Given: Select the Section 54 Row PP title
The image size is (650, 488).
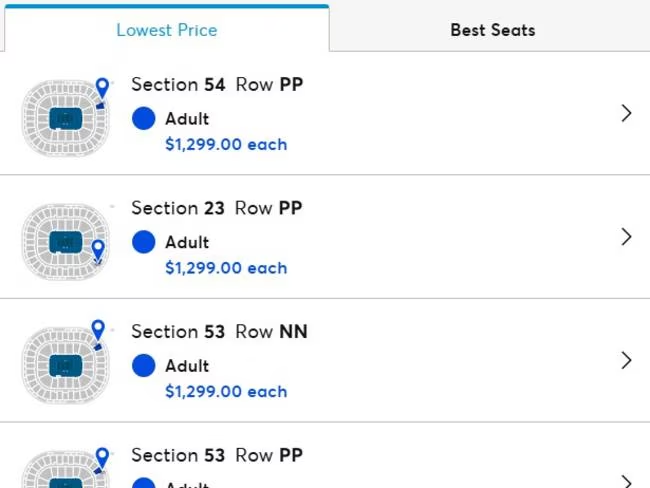Looking at the screenshot, I should tap(217, 85).
